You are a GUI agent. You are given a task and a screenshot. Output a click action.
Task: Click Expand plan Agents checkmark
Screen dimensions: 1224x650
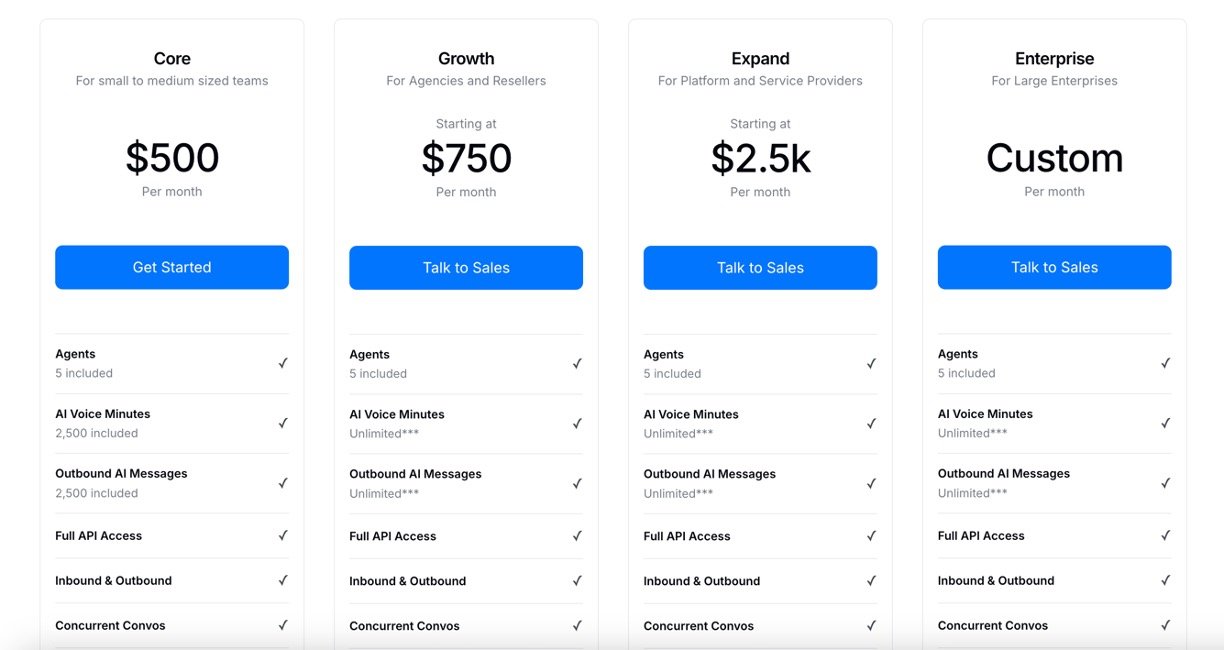tap(871, 363)
